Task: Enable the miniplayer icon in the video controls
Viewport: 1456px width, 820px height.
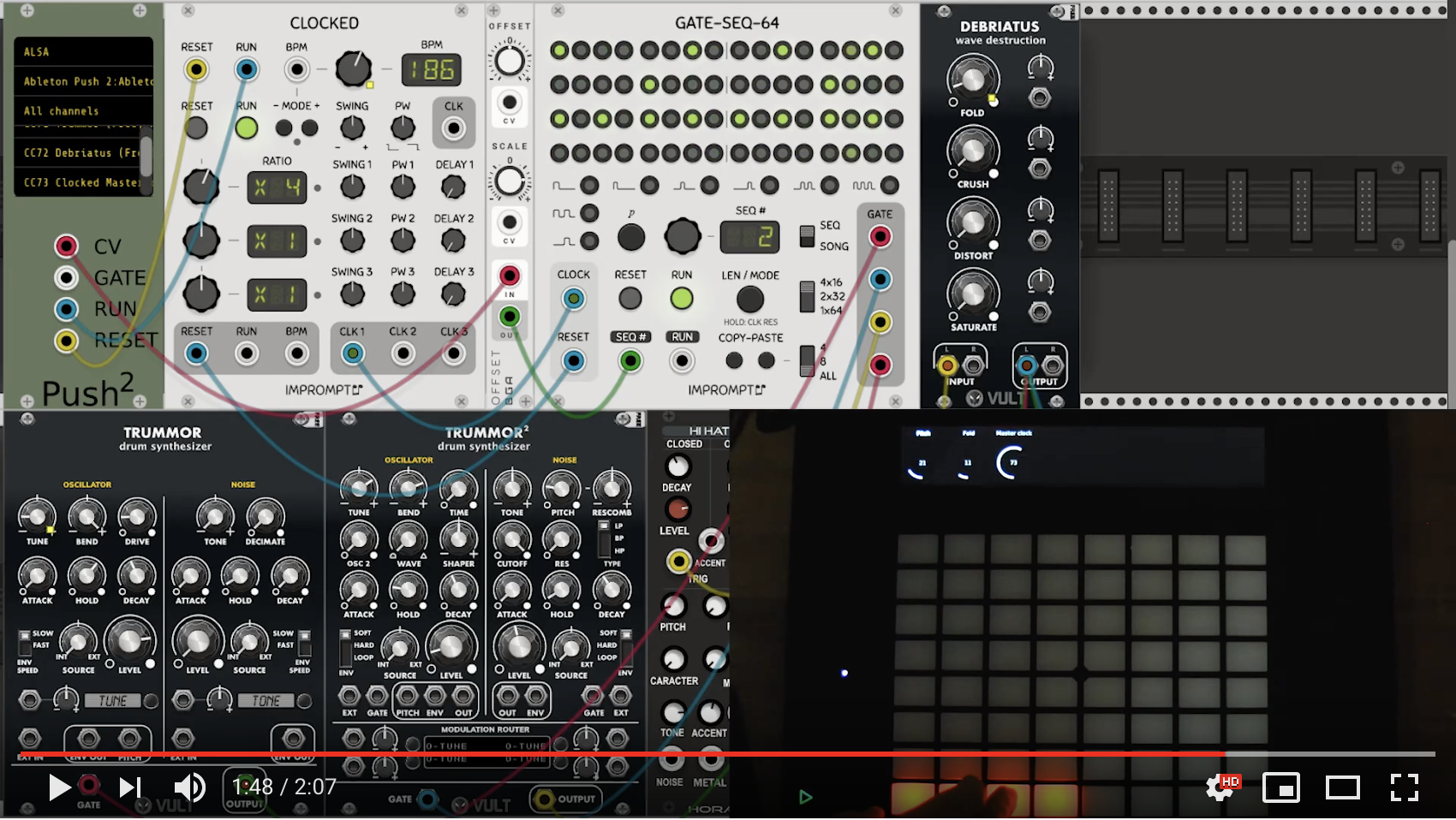Action: [1281, 787]
